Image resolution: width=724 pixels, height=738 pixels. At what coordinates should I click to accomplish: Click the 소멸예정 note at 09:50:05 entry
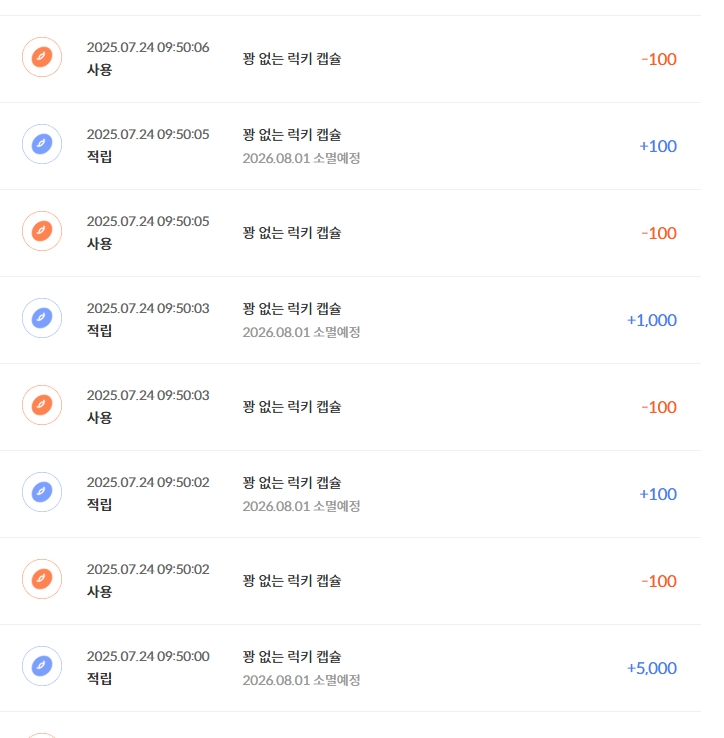click(301, 158)
